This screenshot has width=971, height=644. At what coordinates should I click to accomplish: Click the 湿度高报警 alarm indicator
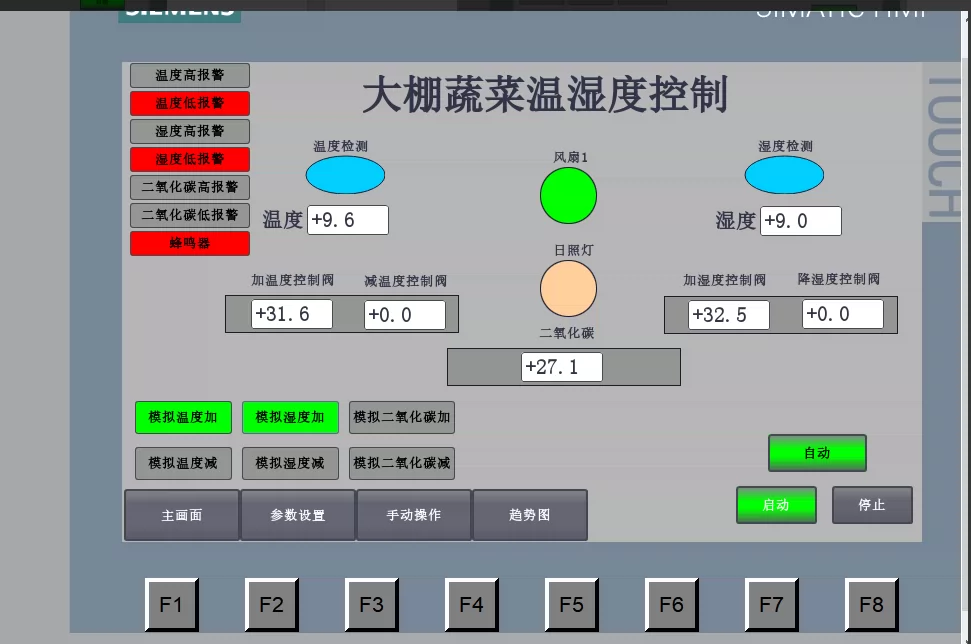coord(189,131)
